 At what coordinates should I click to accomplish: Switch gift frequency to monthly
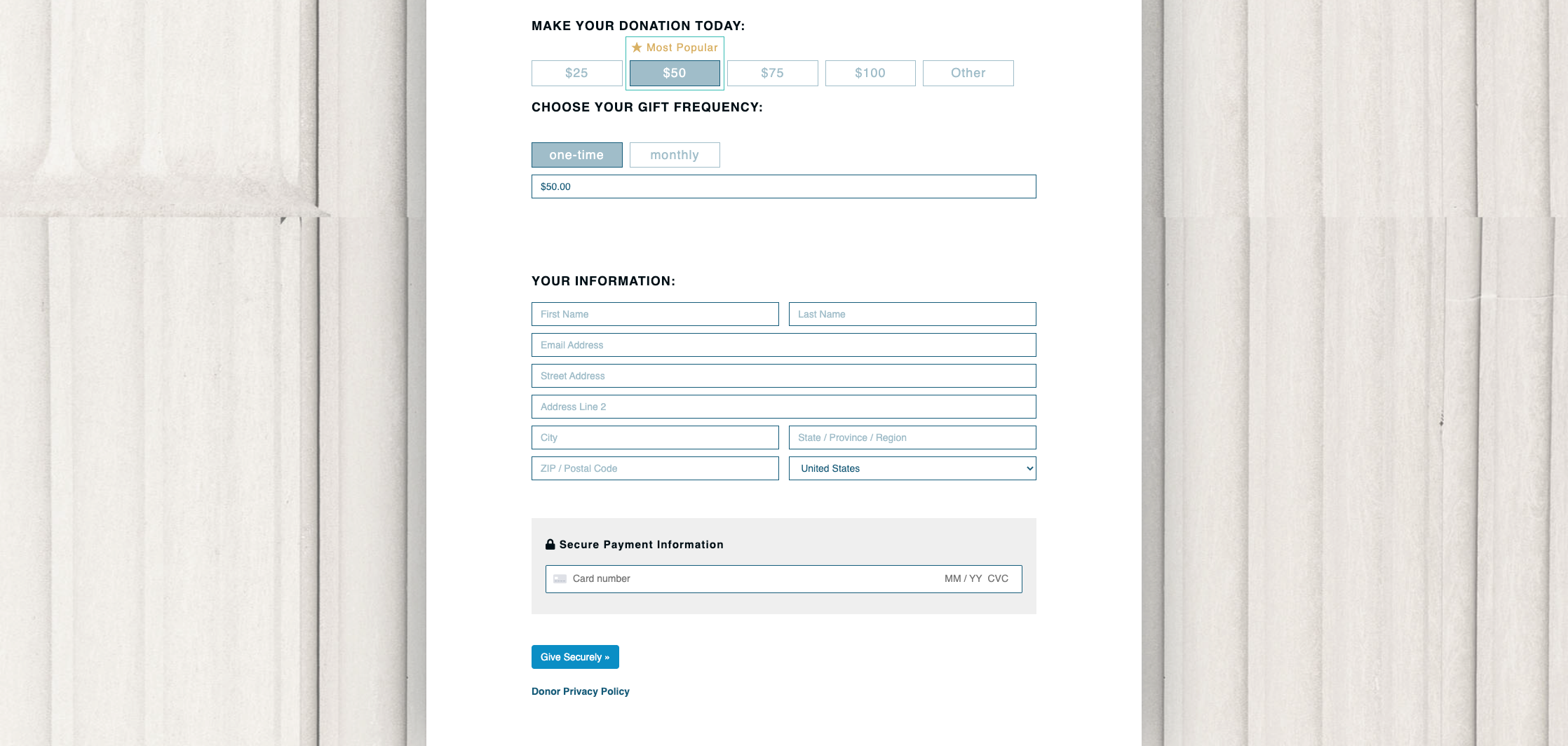[x=675, y=155]
